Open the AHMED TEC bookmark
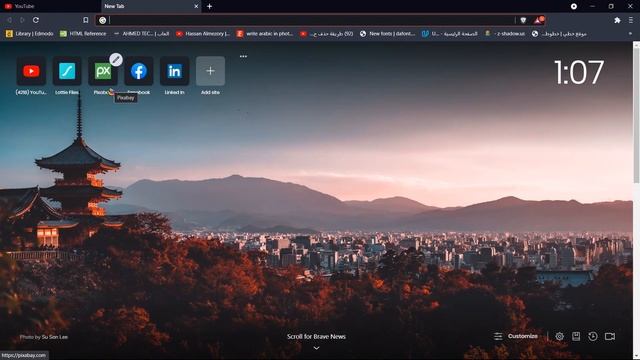Screen dimensions: 640x360 coord(141,34)
